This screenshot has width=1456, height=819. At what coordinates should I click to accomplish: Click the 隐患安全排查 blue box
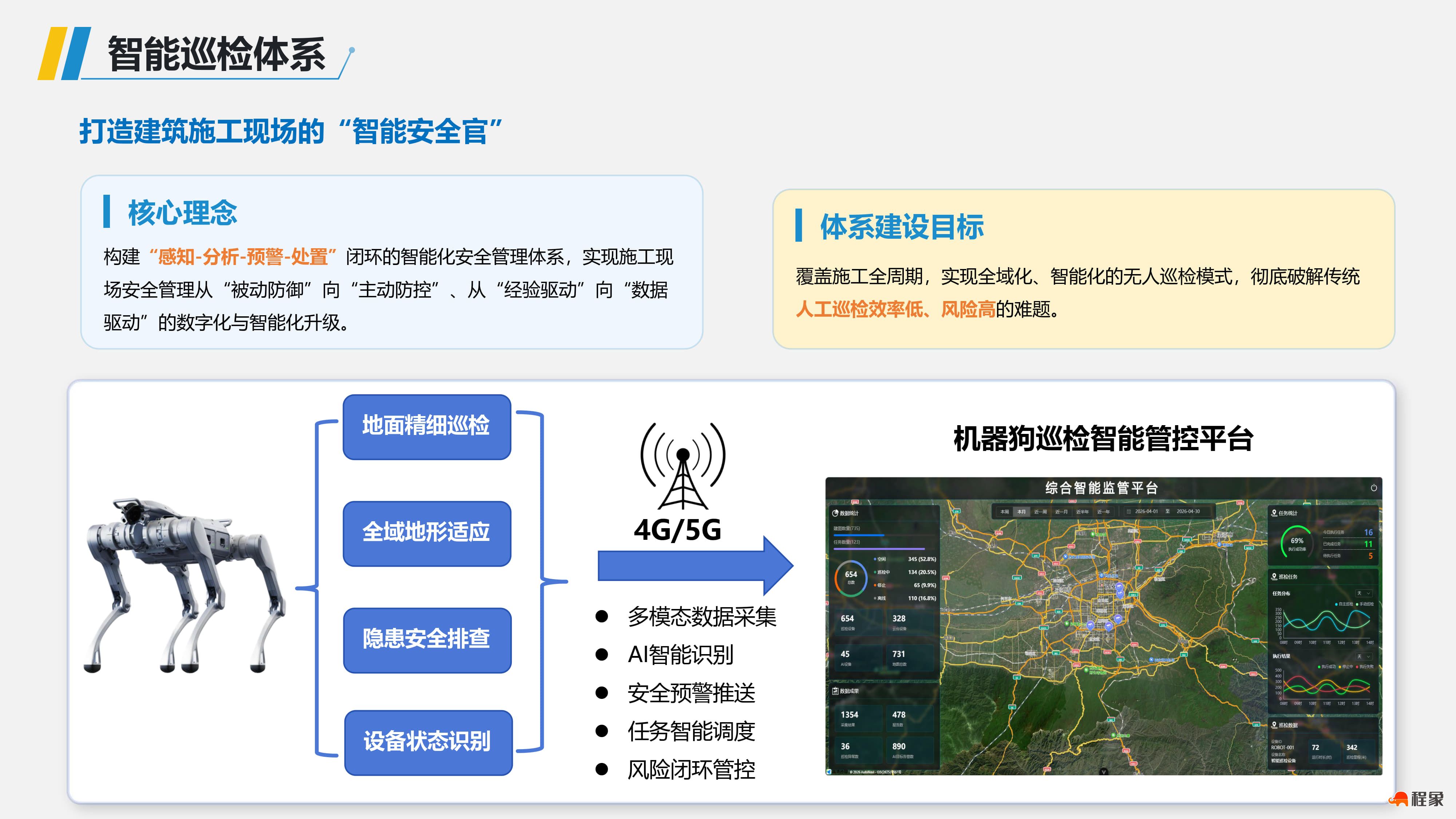click(x=427, y=640)
